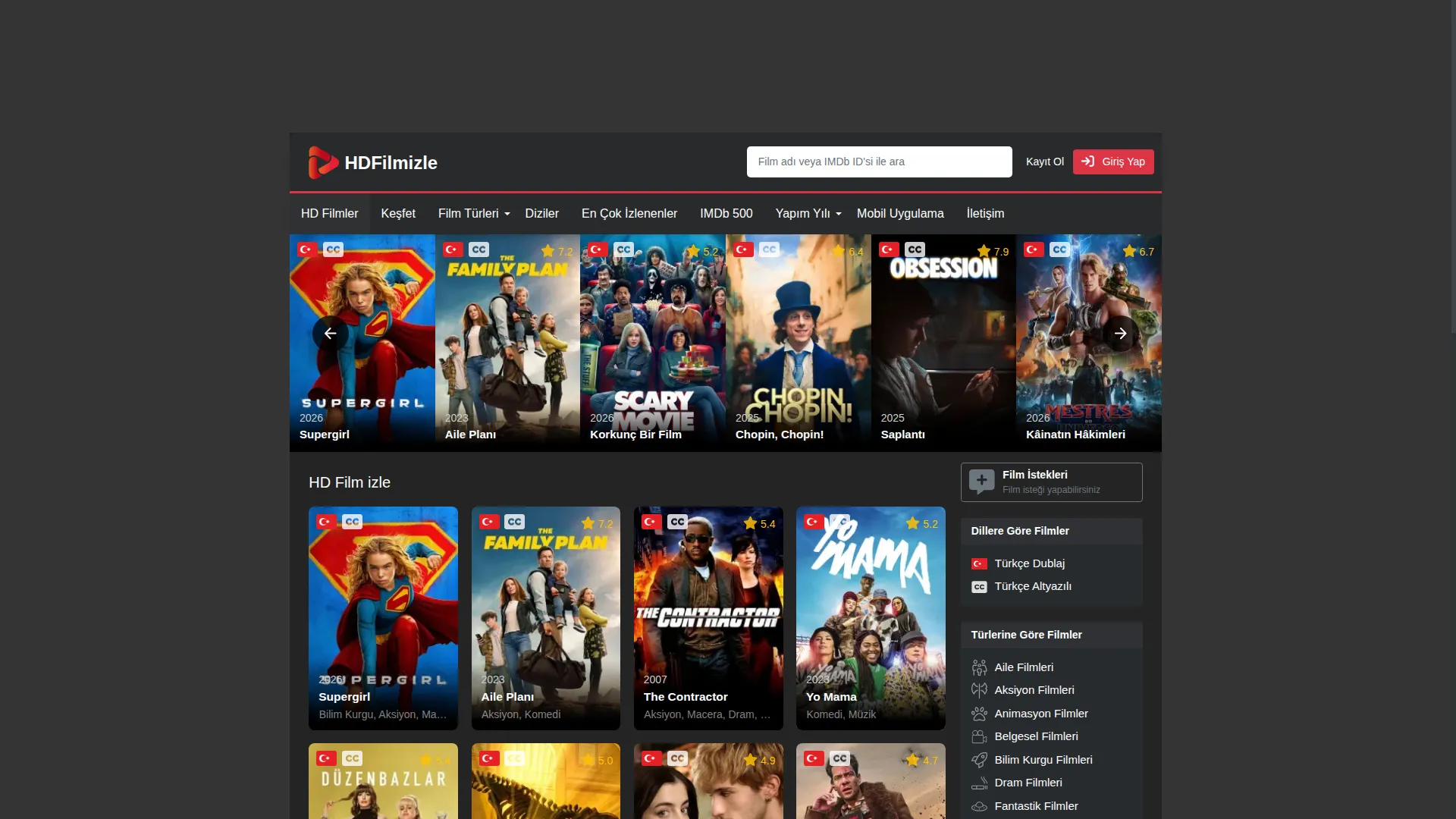Screen dimensions: 1456x819
Task: Open the Bilim Kurgu Filmleri category link
Action: tap(1043, 760)
